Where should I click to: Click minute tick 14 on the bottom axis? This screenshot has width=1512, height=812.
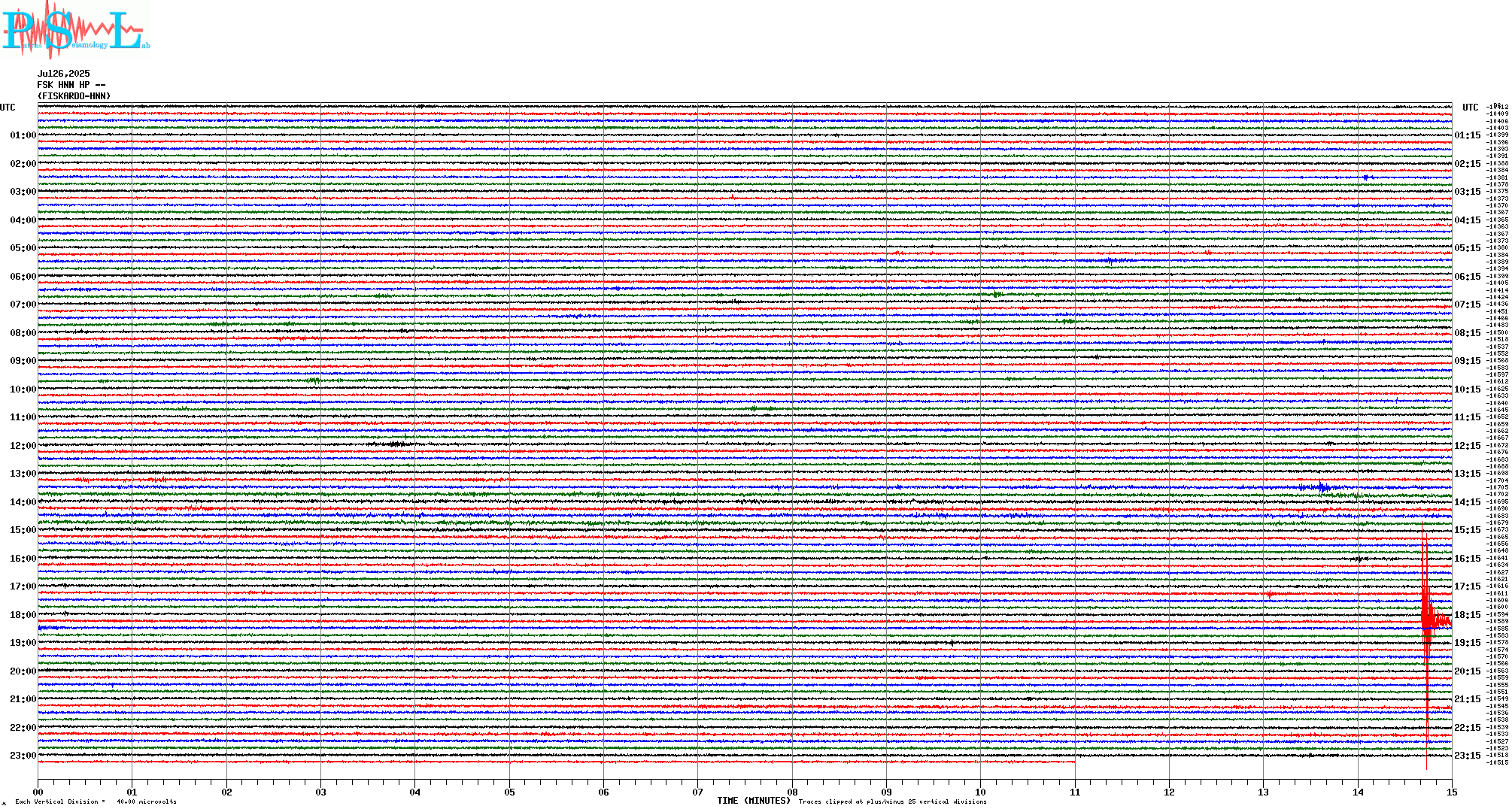click(x=1359, y=792)
